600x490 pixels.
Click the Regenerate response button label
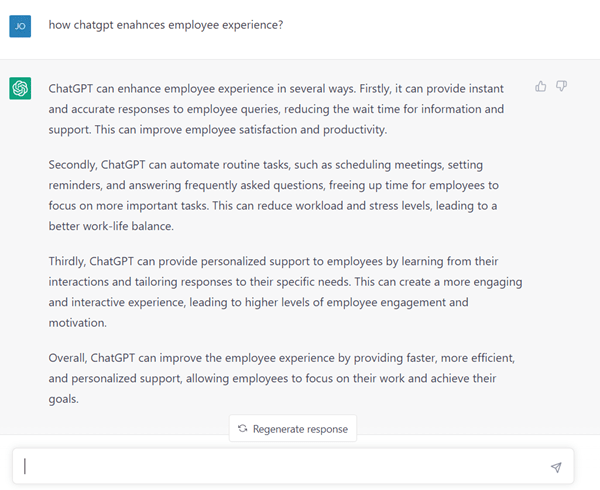click(x=300, y=429)
